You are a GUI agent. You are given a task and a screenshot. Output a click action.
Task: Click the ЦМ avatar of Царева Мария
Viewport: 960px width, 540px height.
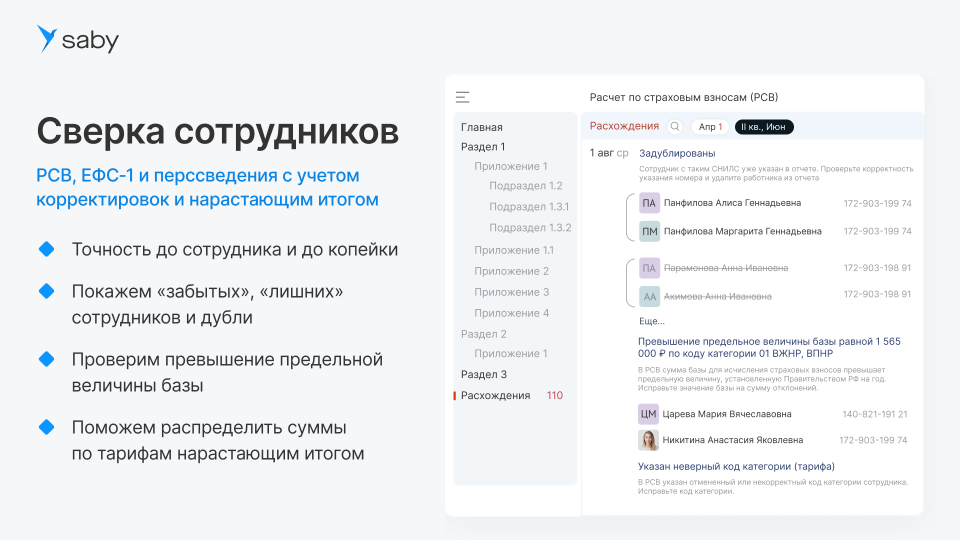648,414
